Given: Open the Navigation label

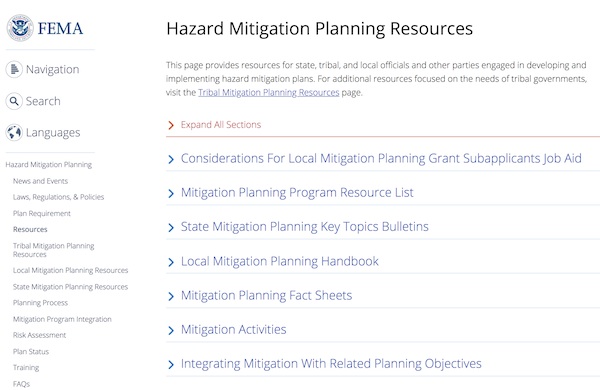Looking at the screenshot, I should (x=52, y=69).
